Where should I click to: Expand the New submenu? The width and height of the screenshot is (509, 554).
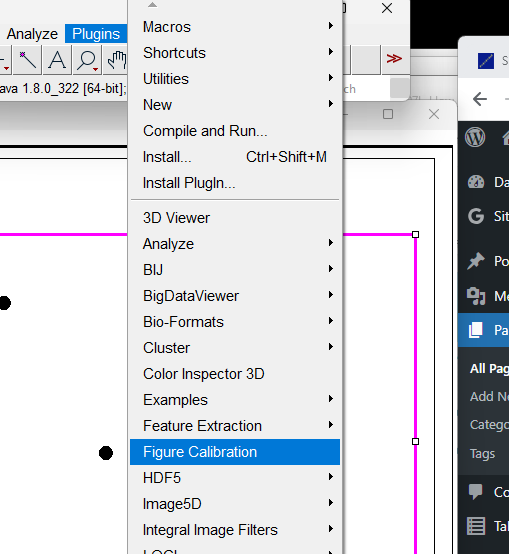[x=235, y=105]
